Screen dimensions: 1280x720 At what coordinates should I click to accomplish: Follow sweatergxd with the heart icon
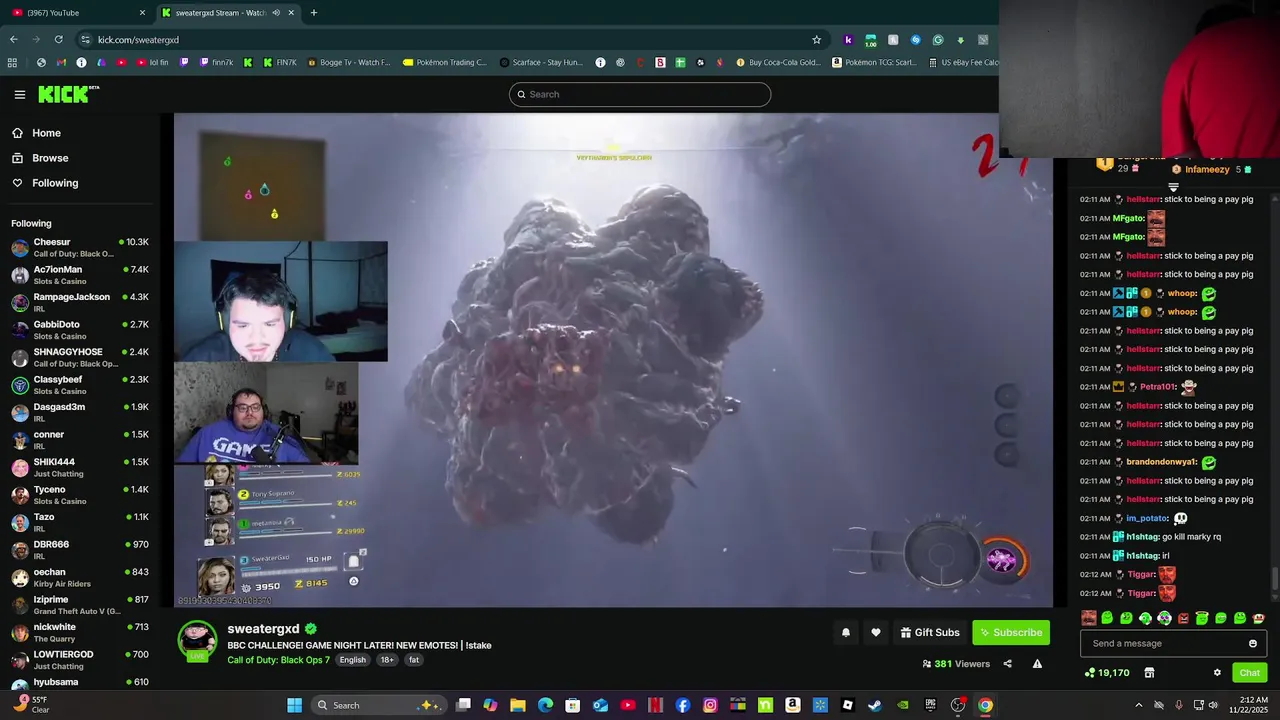pos(876,632)
